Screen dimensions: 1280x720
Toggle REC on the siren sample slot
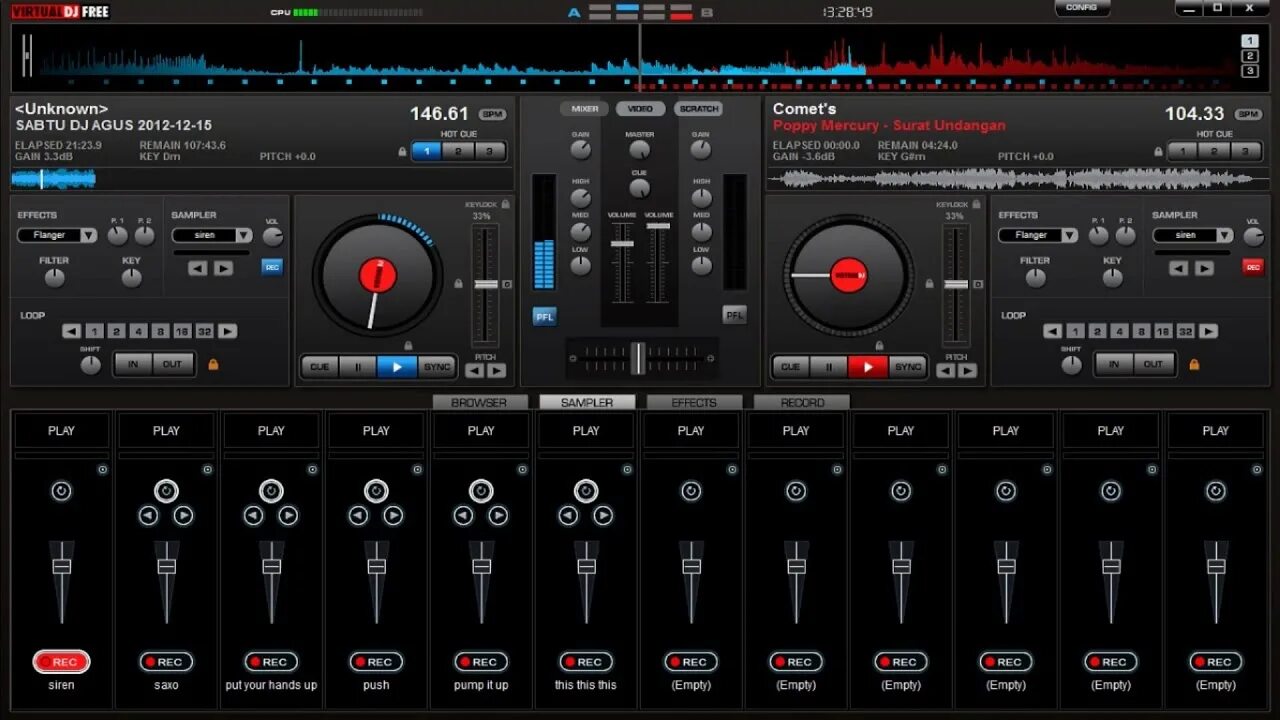coord(61,662)
